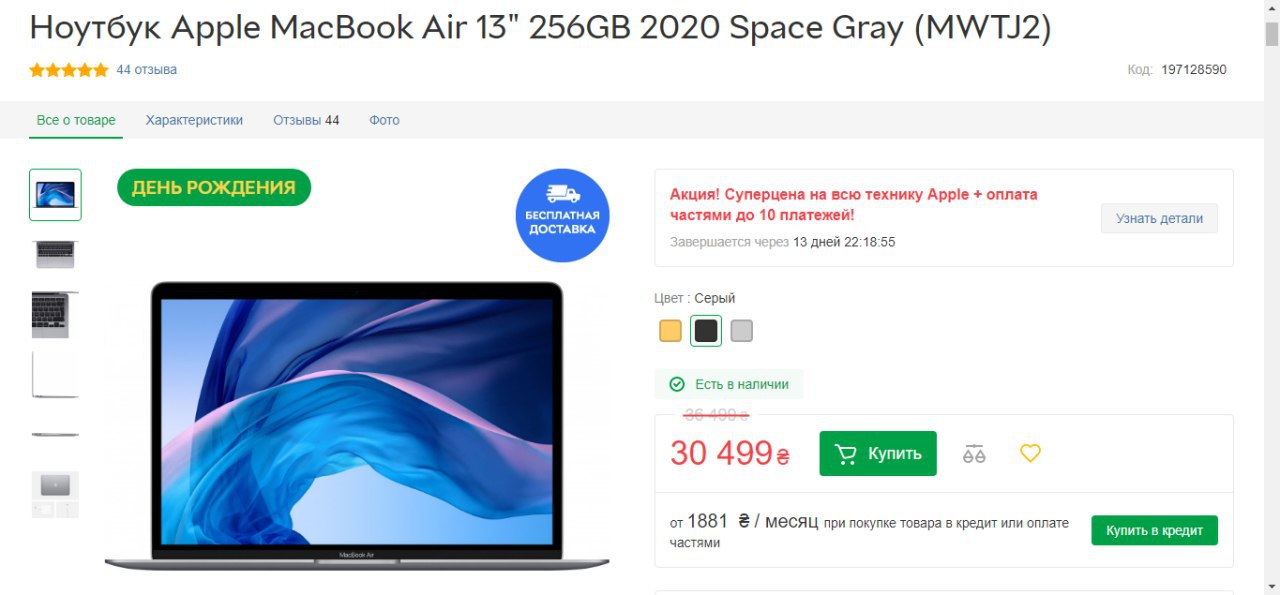Screen dimensions: 1280x595
Task: Click the scrollbar down arrow
Action: tap(1272, 585)
